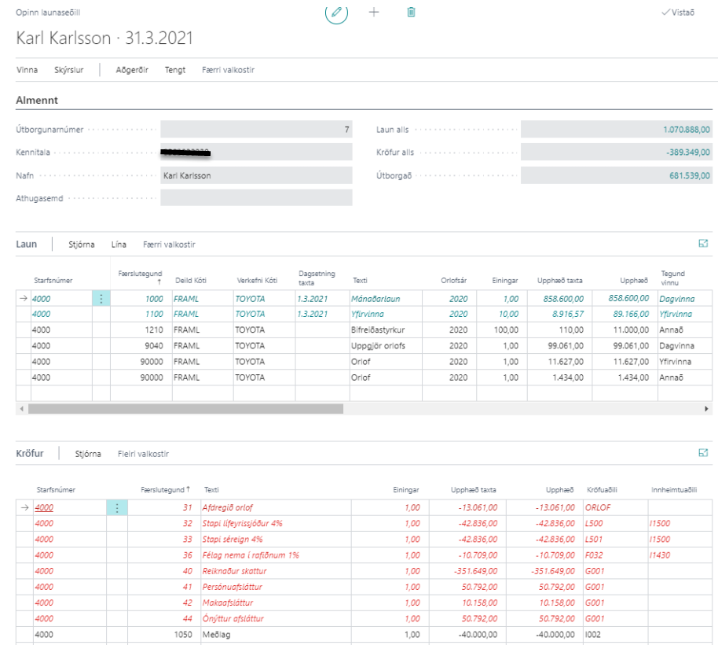Image resolution: width=721 pixels, height=648 pixels.
Task: Click the Athugasemd input field
Action: point(256,197)
